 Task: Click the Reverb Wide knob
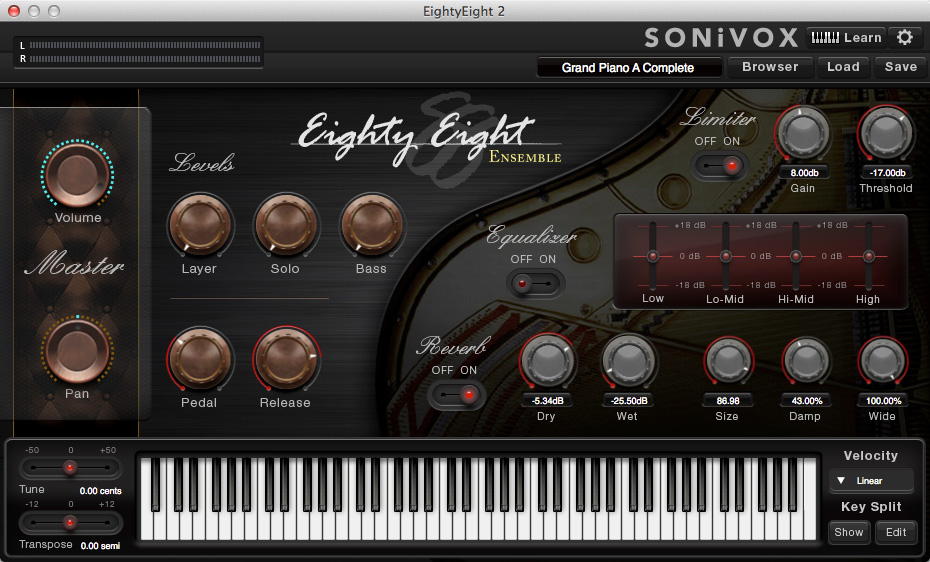(x=883, y=362)
